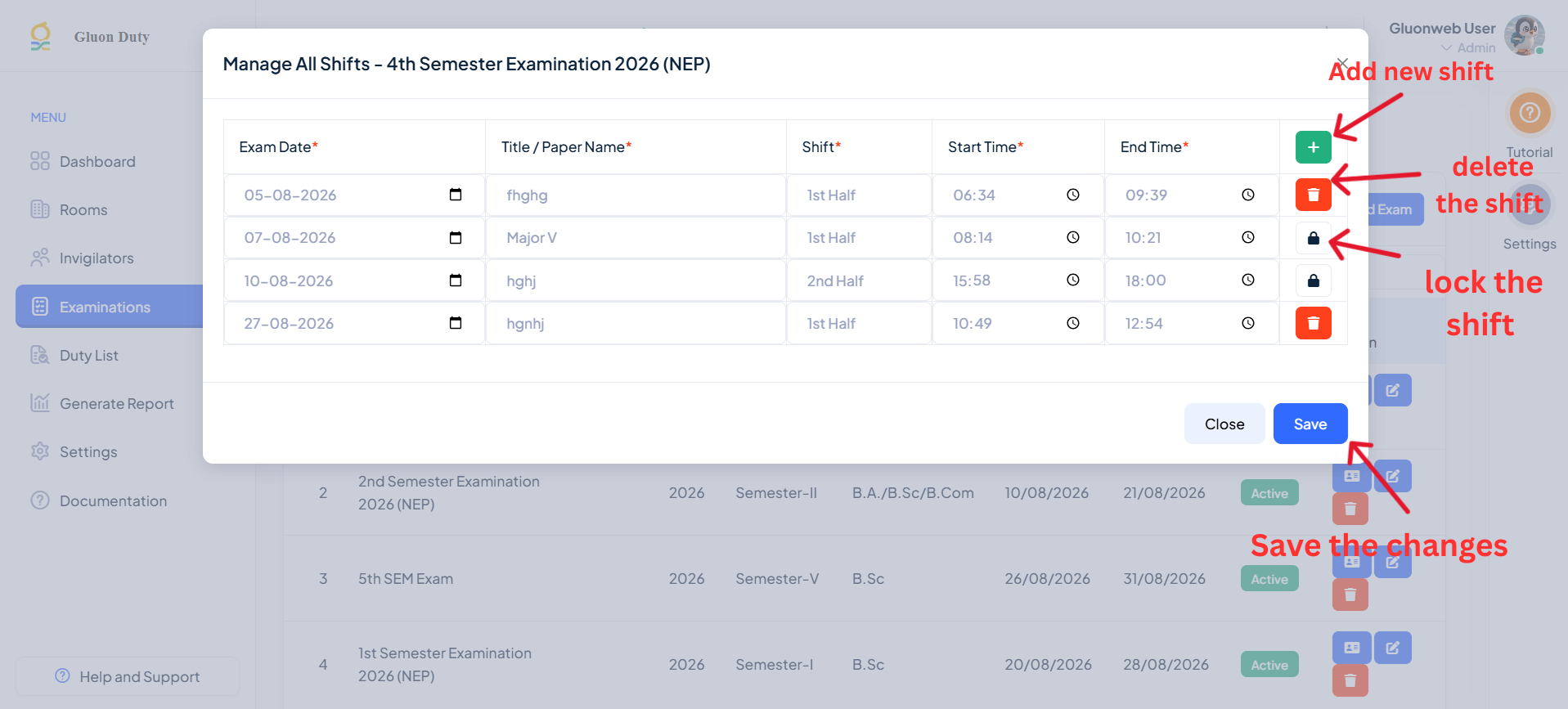Open shift dropdown for Major V row
The image size is (1568, 709).
pos(859,238)
